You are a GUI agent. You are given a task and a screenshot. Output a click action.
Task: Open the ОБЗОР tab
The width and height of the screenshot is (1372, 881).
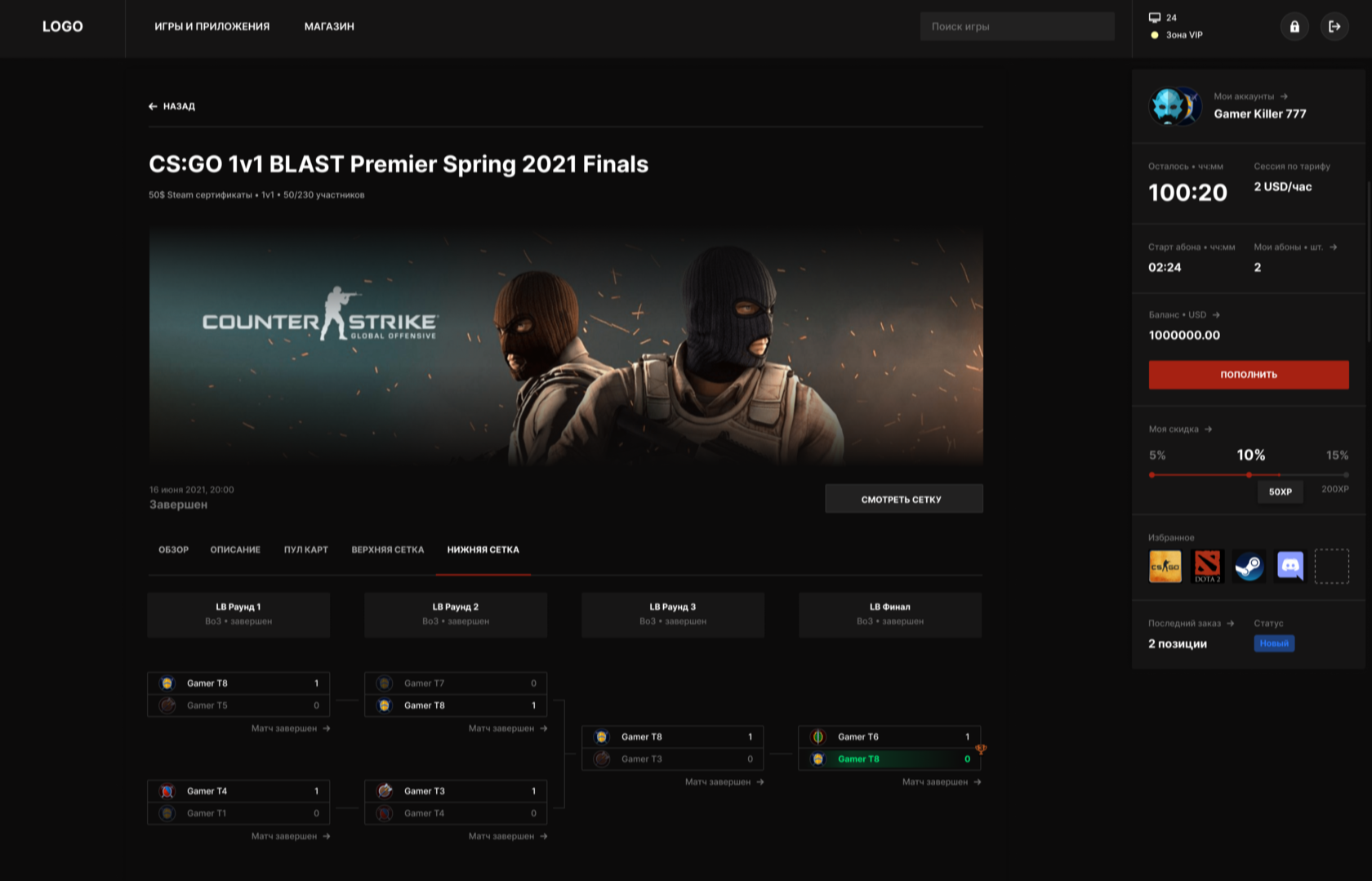tap(173, 550)
